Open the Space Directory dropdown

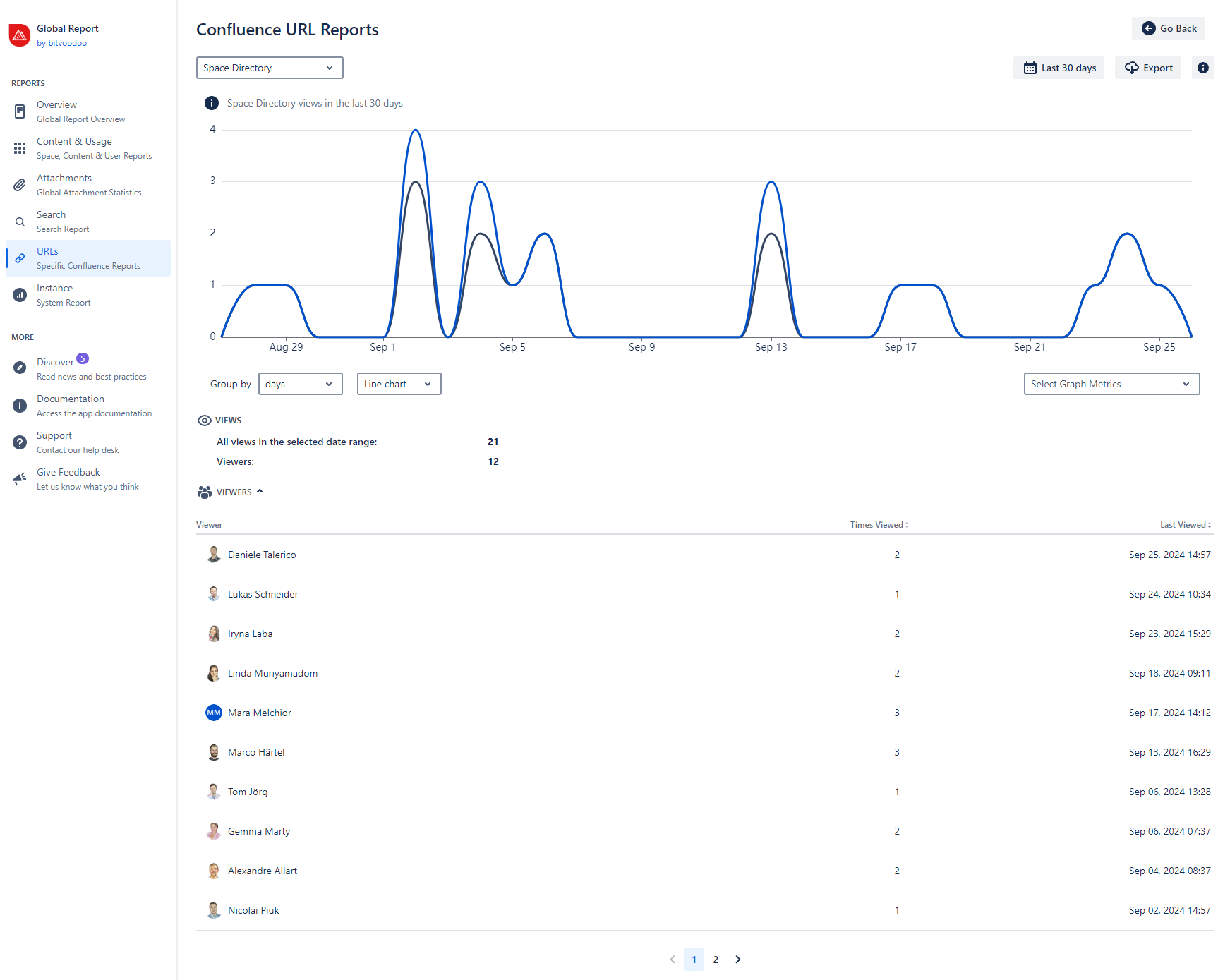[269, 68]
